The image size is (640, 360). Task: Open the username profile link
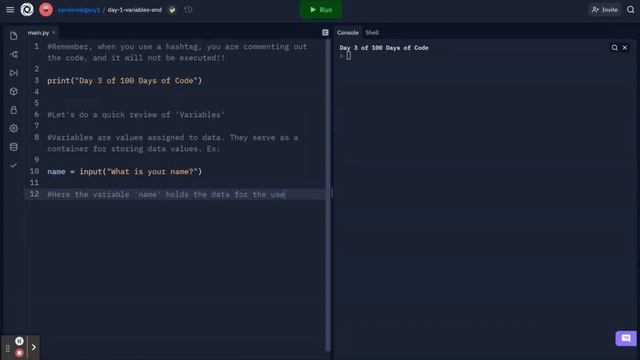click(79, 10)
